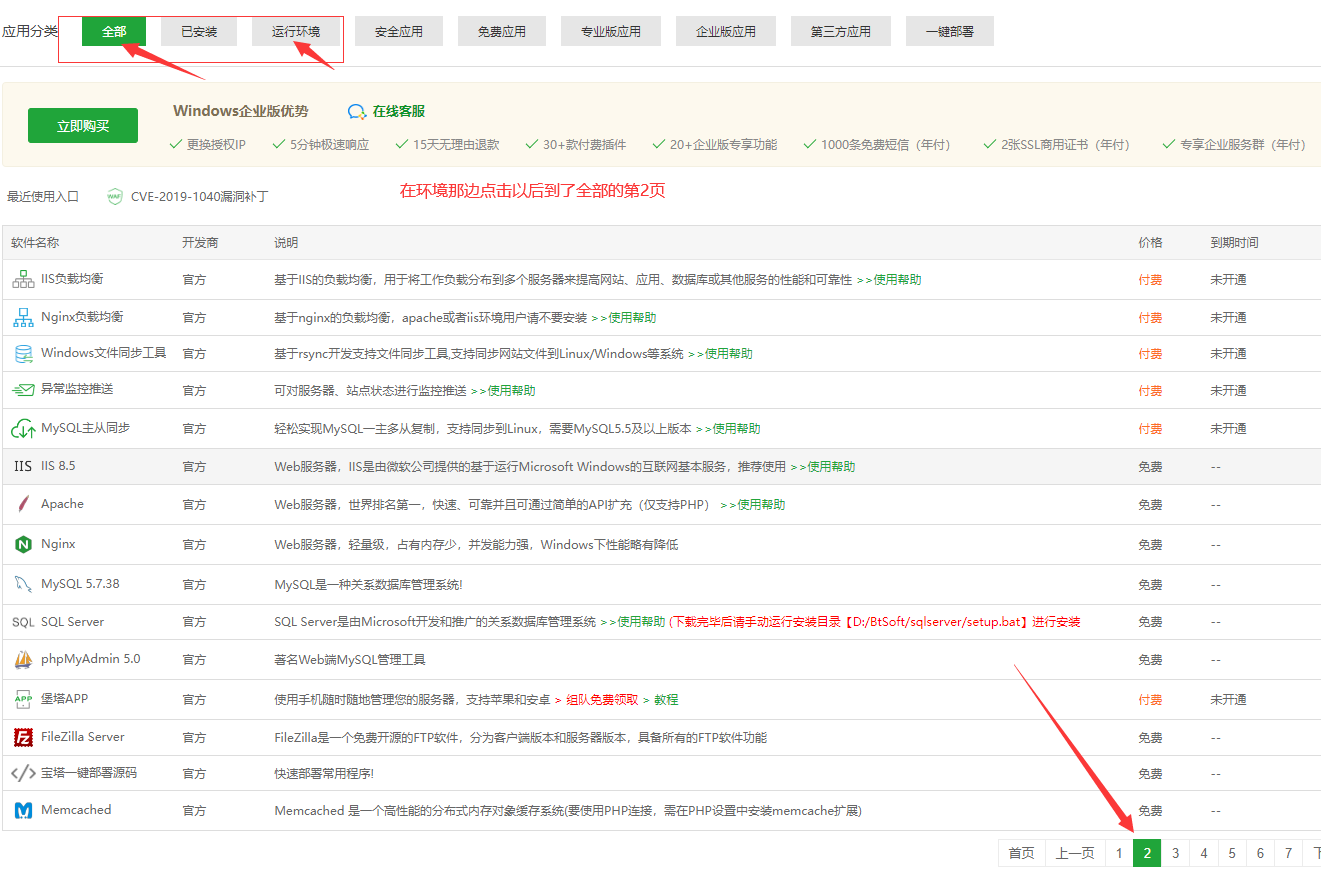Open 使用帮助 for IIS 8.5

[823, 467]
